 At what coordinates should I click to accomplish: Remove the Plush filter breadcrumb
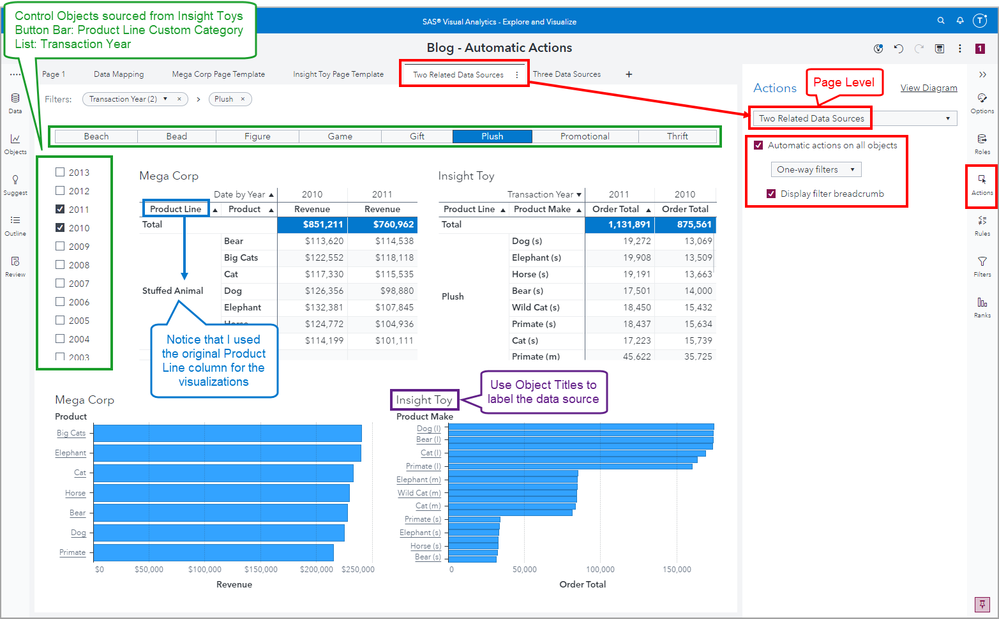click(x=243, y=99)
